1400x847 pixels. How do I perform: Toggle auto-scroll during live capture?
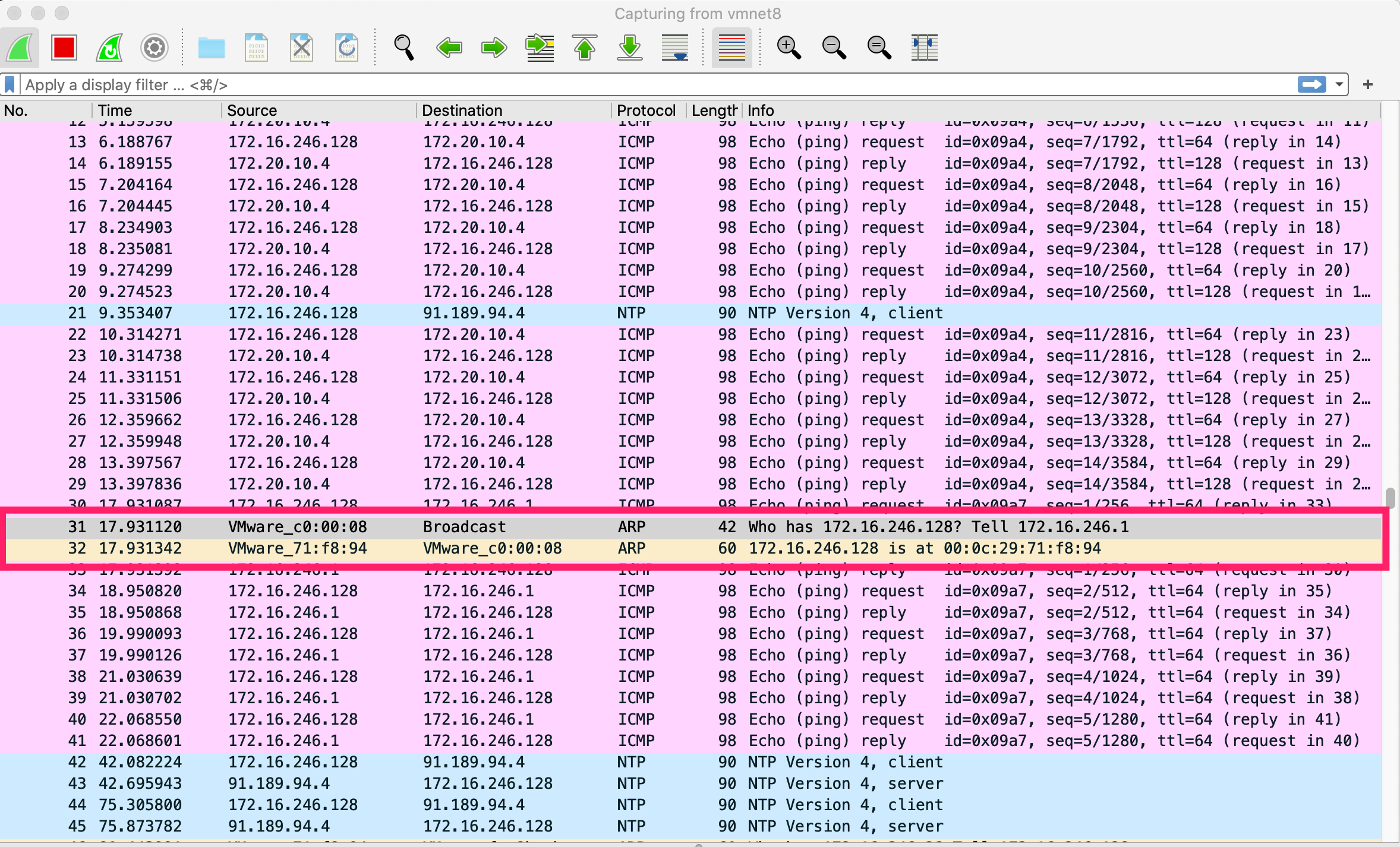point(675,48)
